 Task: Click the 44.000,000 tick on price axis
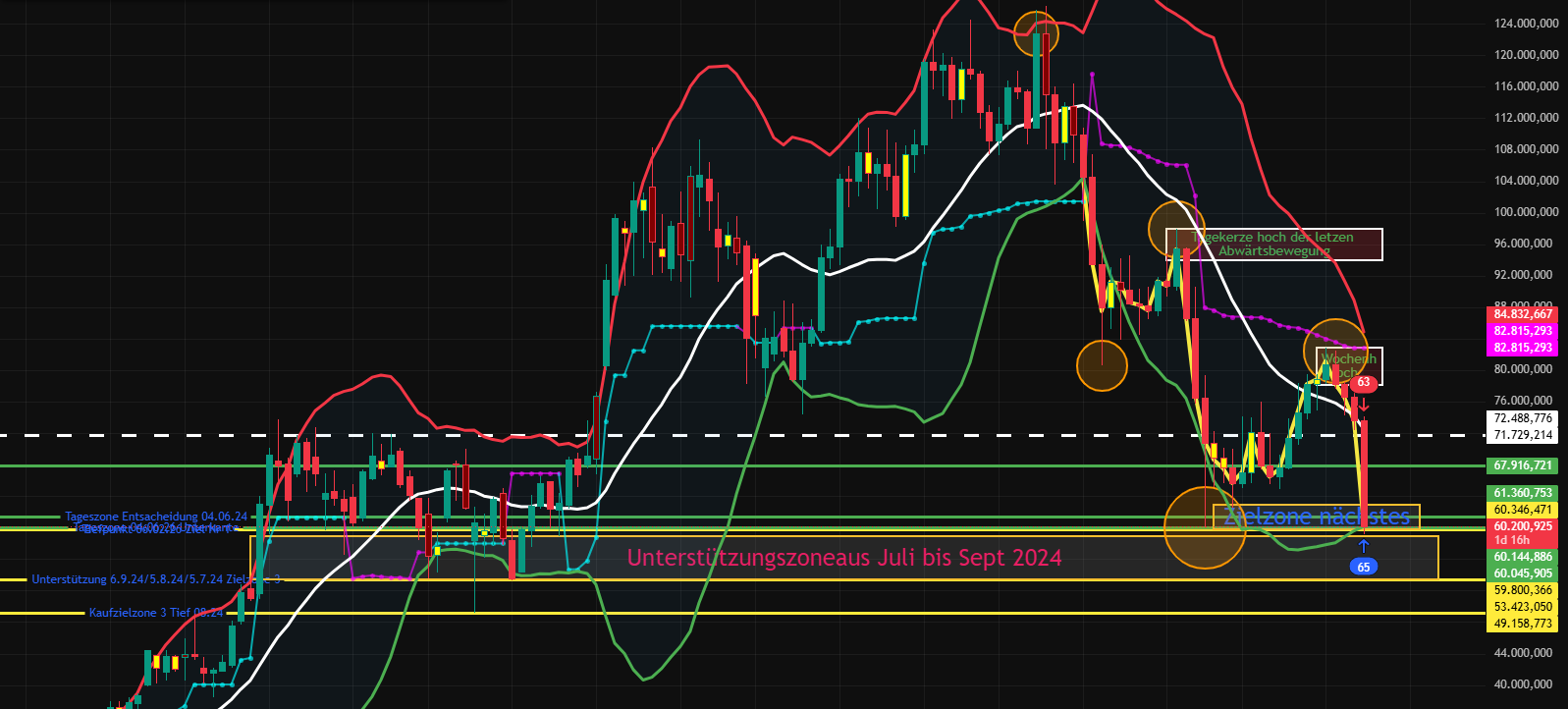tap(1523, 653)
